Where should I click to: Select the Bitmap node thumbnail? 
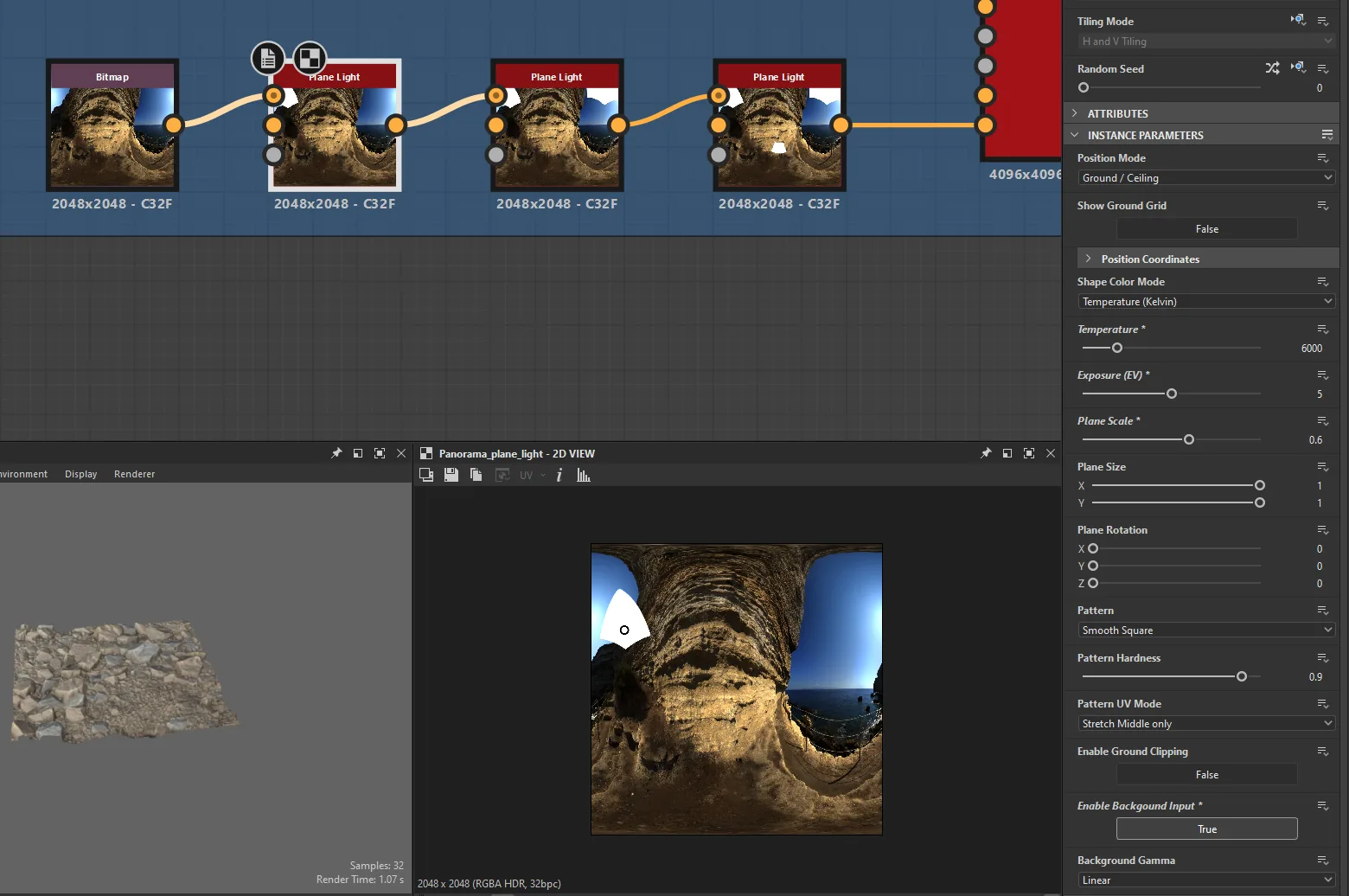point(112,137)
